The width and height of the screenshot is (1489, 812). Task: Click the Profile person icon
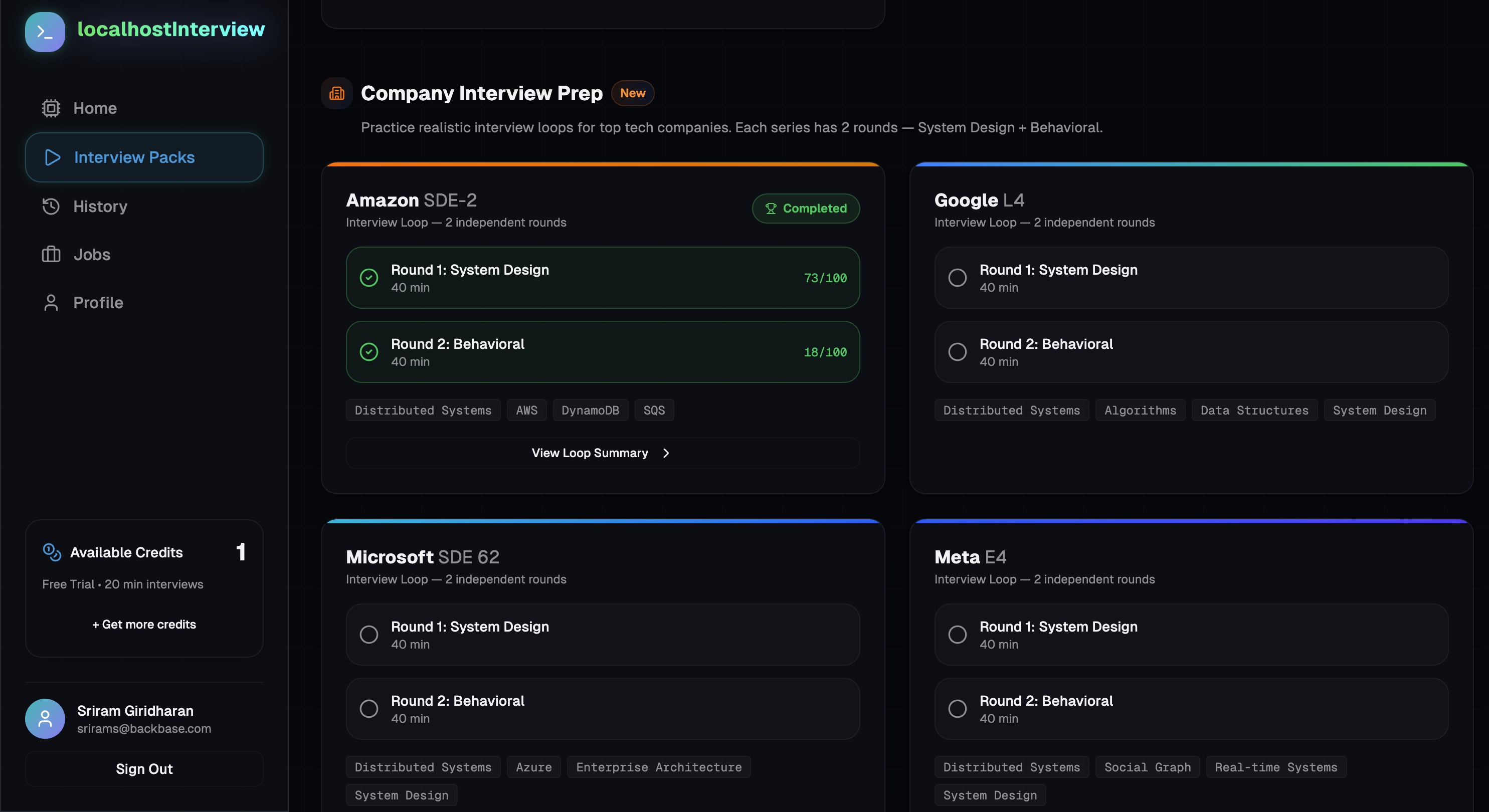click(x=51, y=302)
